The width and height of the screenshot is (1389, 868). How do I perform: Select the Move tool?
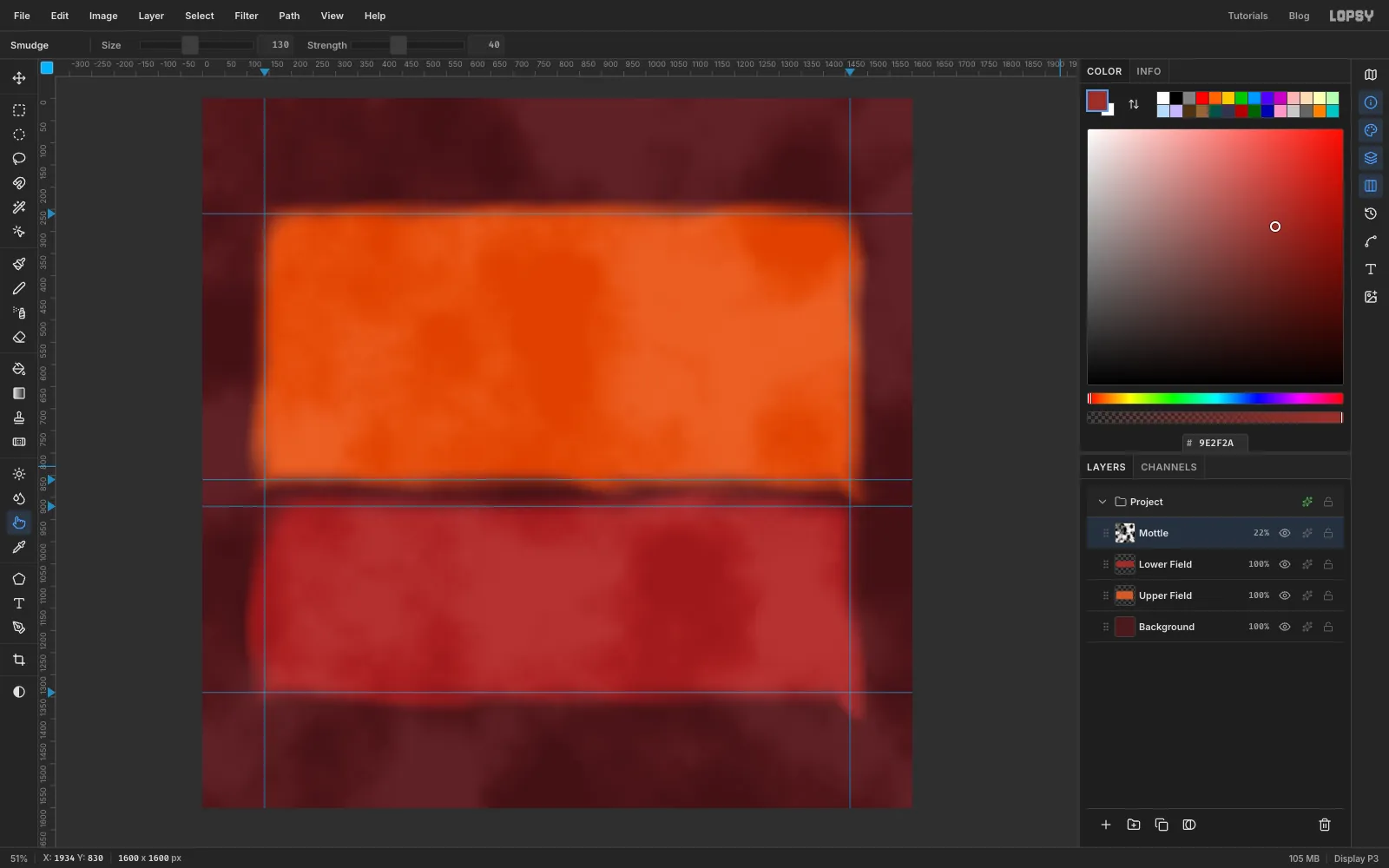pos(19,78)
